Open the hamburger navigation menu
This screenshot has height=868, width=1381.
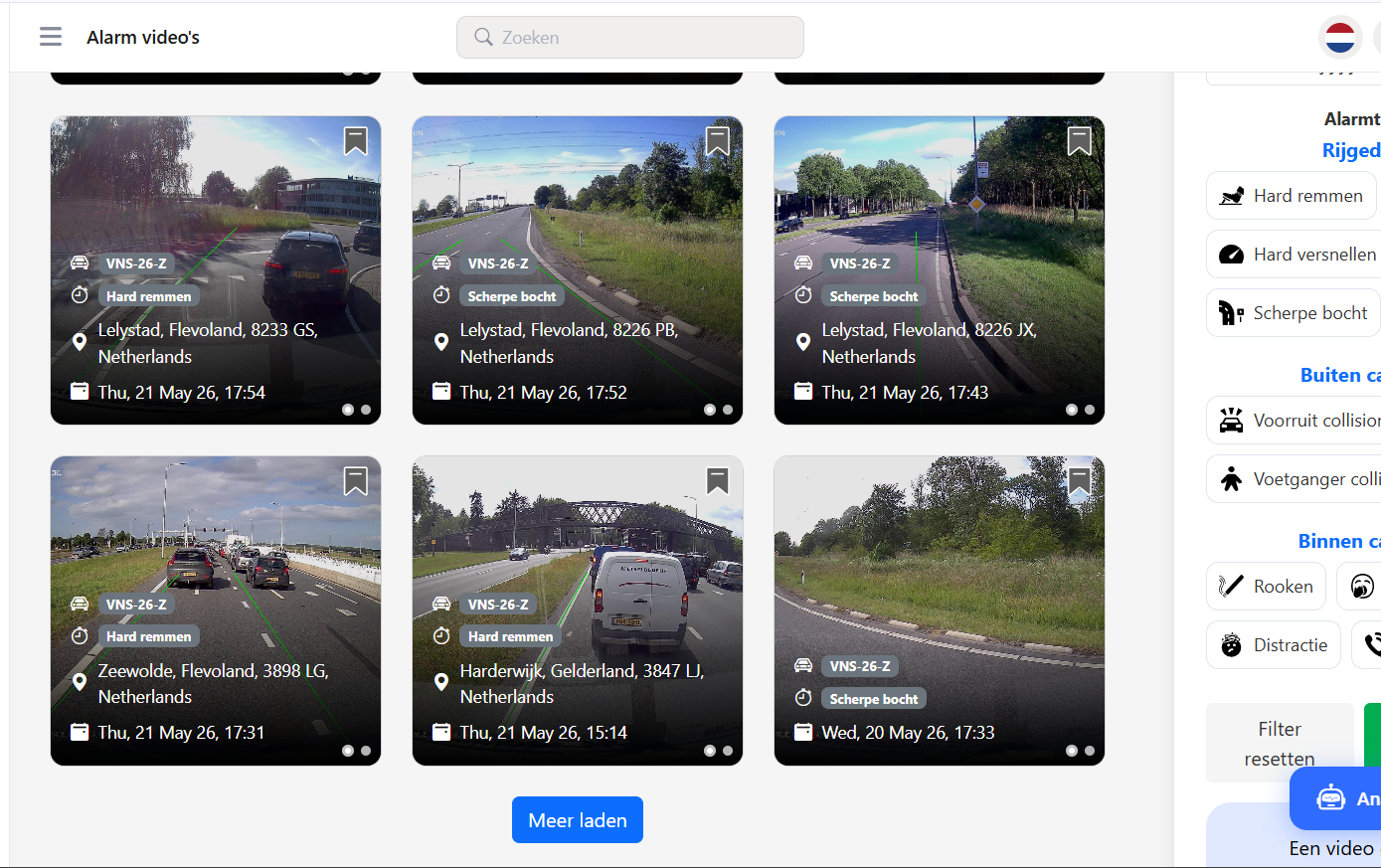(x=51, y=37)
